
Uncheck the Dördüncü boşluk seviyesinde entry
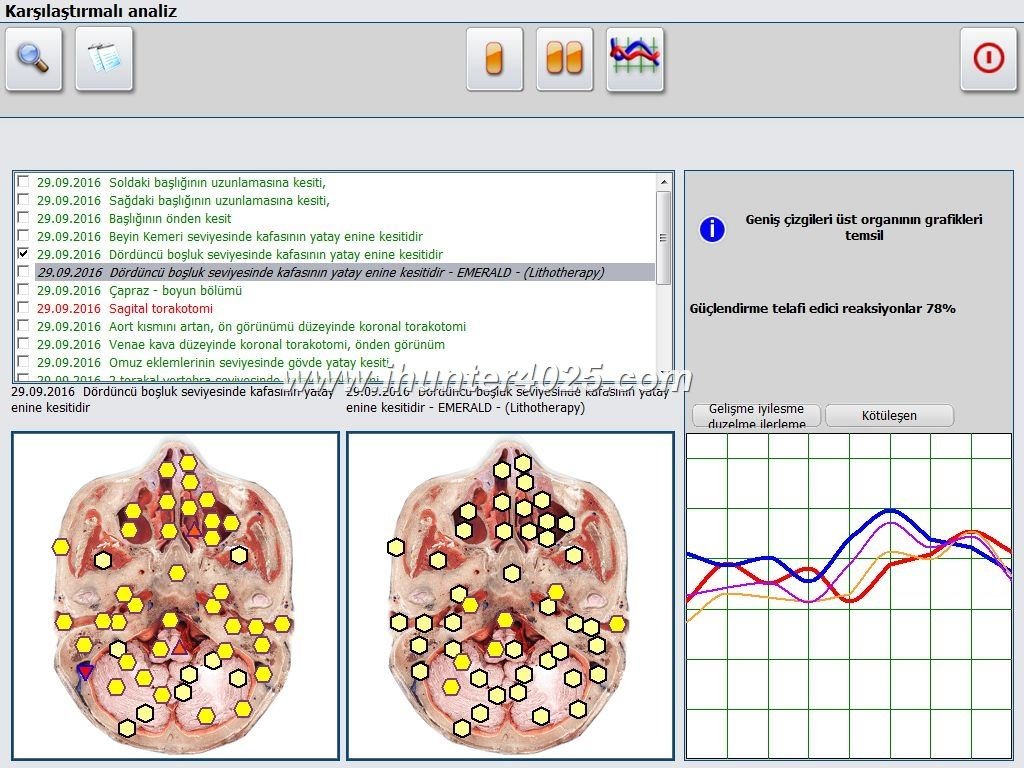[21, 255]
